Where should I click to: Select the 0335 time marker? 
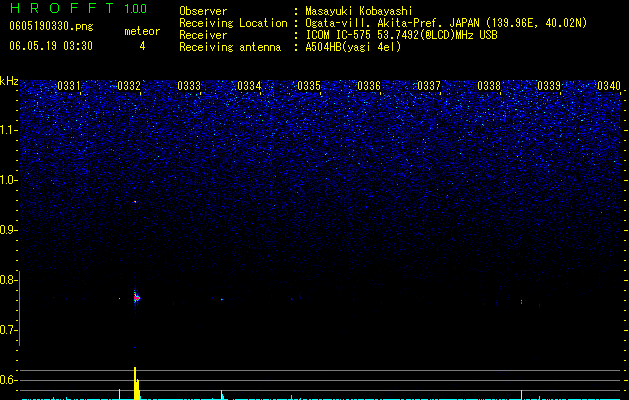309,86
